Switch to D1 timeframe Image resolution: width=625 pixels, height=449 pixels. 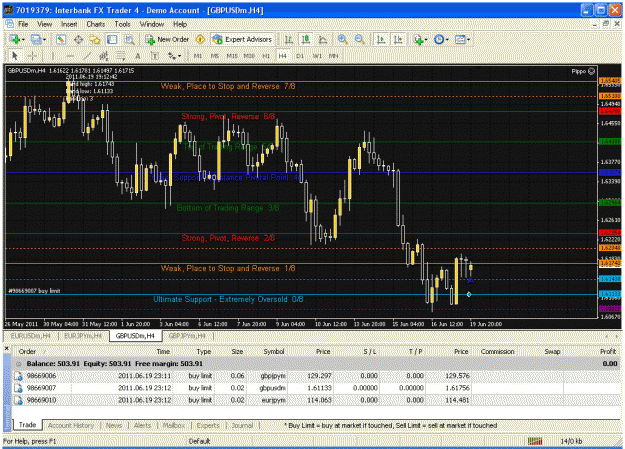pos(300,56)
